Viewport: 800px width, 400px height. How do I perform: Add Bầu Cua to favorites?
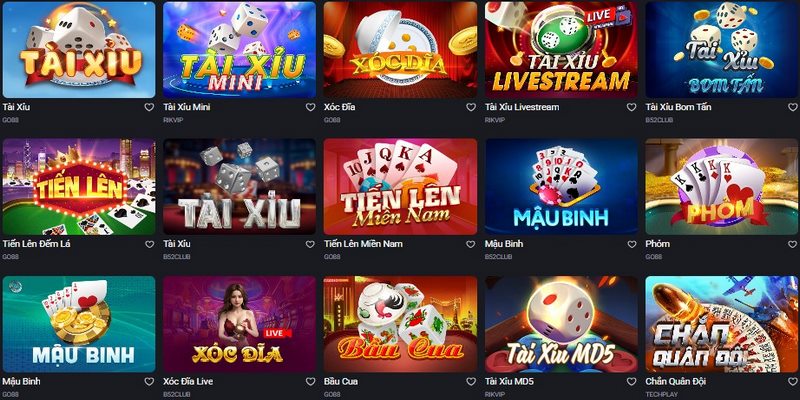pos(471,382)
